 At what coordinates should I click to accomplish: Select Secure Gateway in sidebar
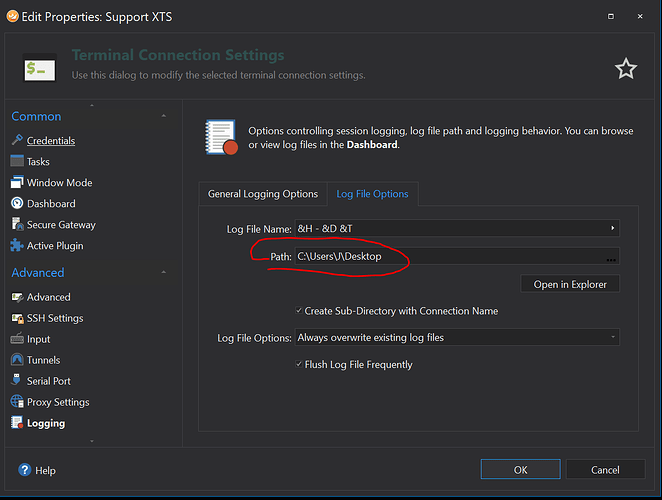pos(61,225)
